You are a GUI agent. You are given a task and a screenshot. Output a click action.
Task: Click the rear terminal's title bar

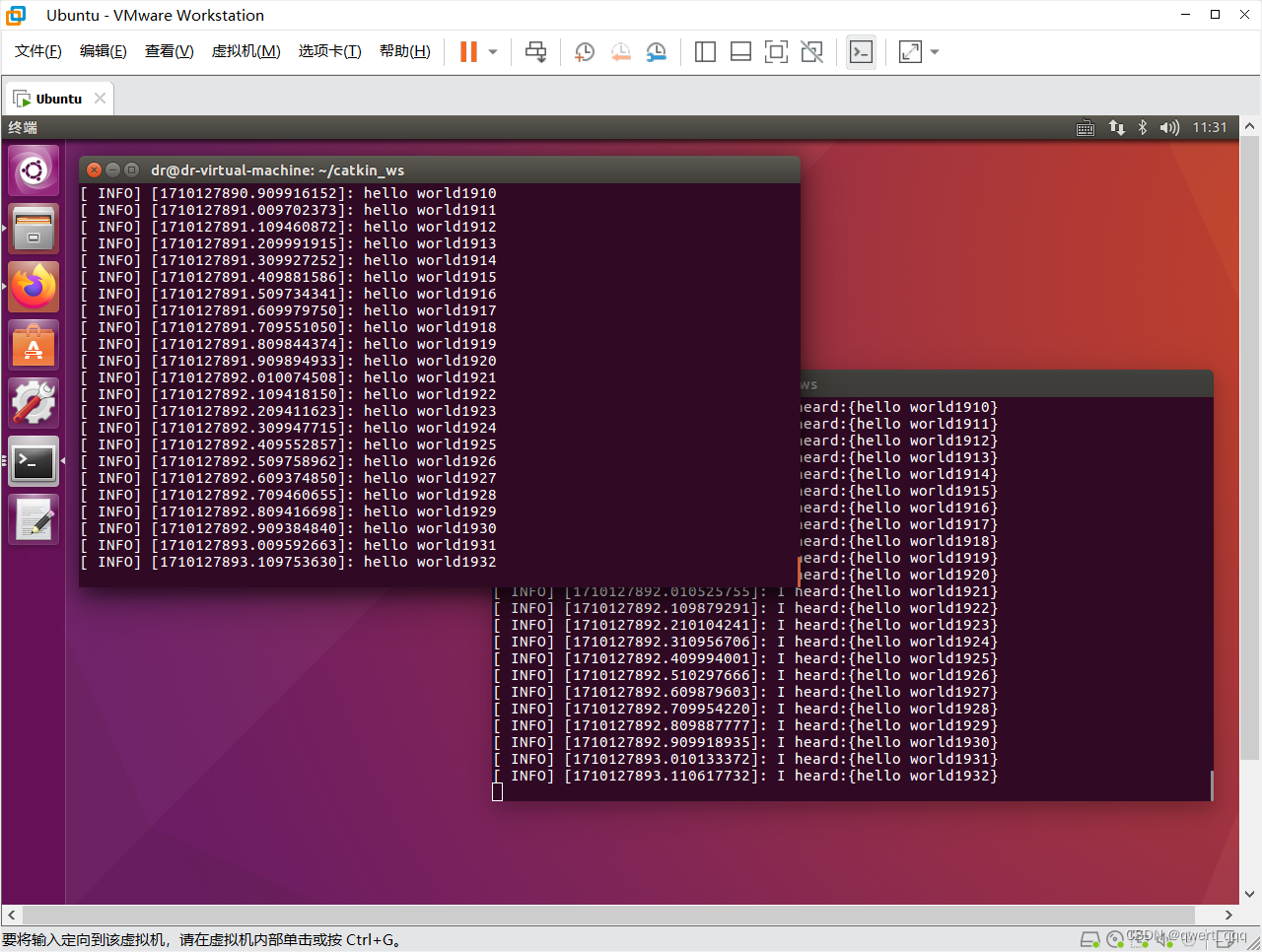(1006, 383)
